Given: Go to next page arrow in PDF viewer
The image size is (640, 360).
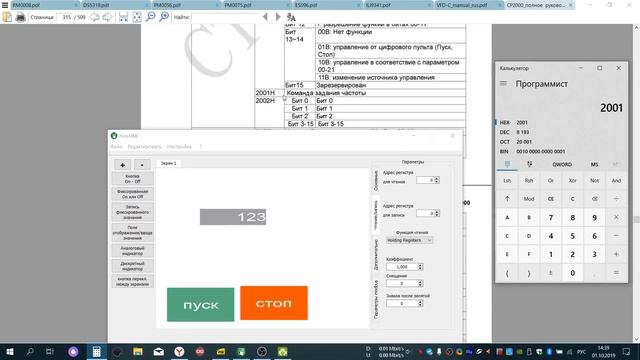Looking at the screenshot, I should coord(107,17).
